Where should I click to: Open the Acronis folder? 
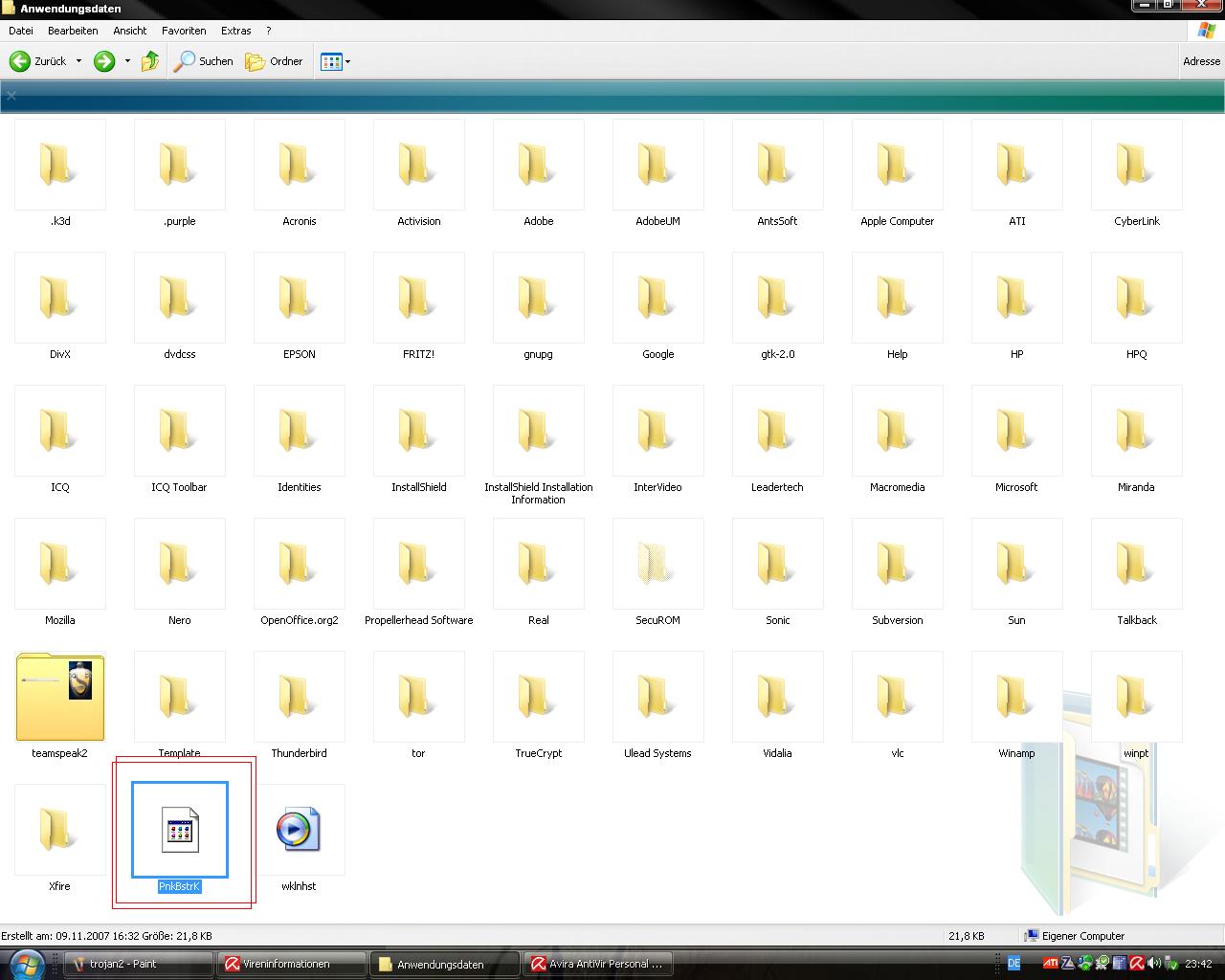(300, 165)
